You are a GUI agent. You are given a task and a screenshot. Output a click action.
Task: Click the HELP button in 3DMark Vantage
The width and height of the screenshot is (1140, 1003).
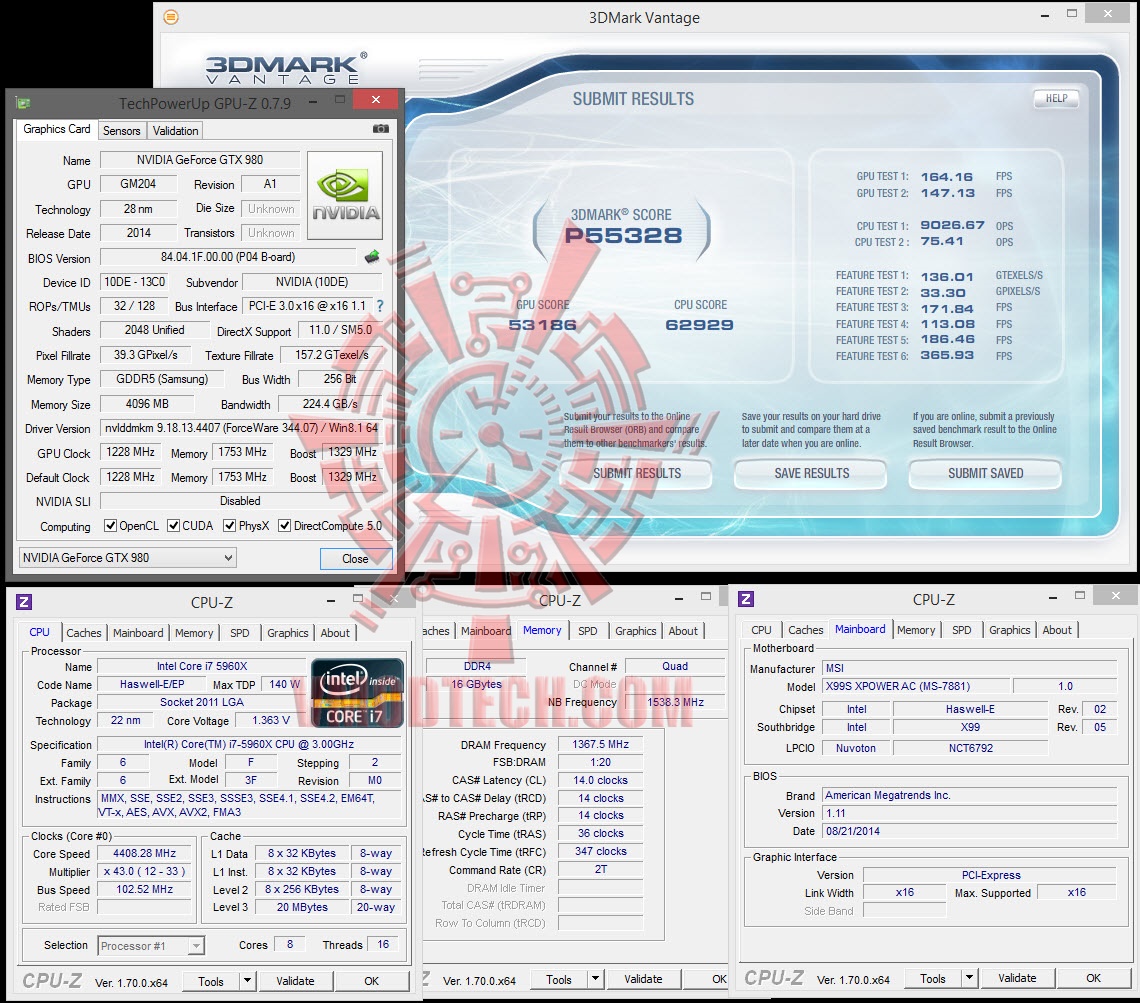(1056, 99)
